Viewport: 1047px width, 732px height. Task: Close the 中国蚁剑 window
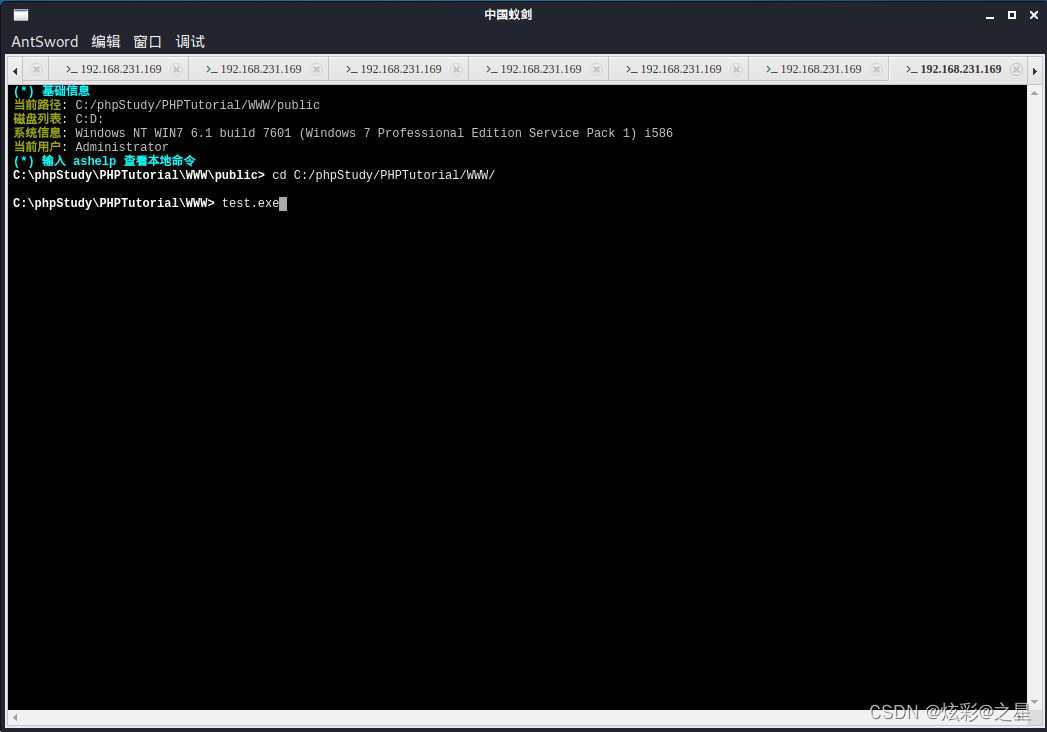(x=1034, y=15)
